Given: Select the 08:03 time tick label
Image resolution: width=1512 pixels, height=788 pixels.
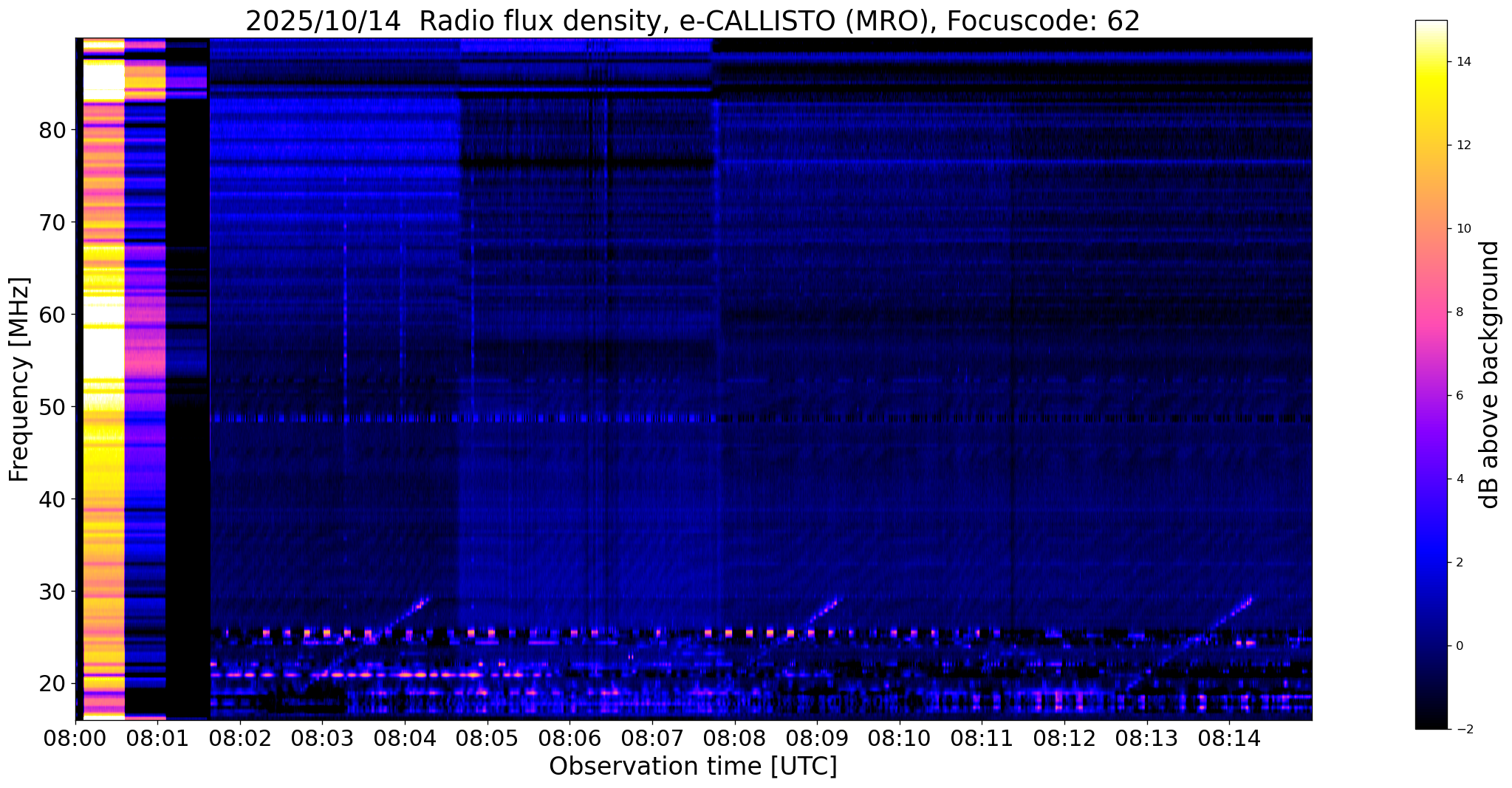Looking at the screenshot, I should click(x=322, y=739).
